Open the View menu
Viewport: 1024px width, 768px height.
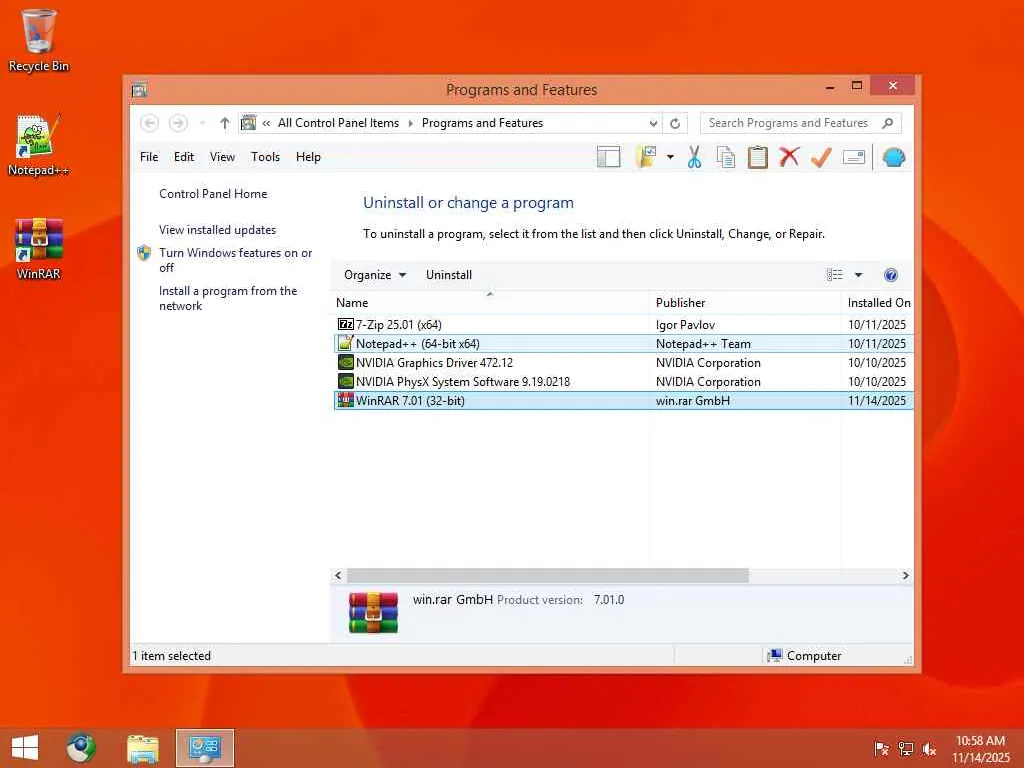pyautogui.click(x=222, y=157)
